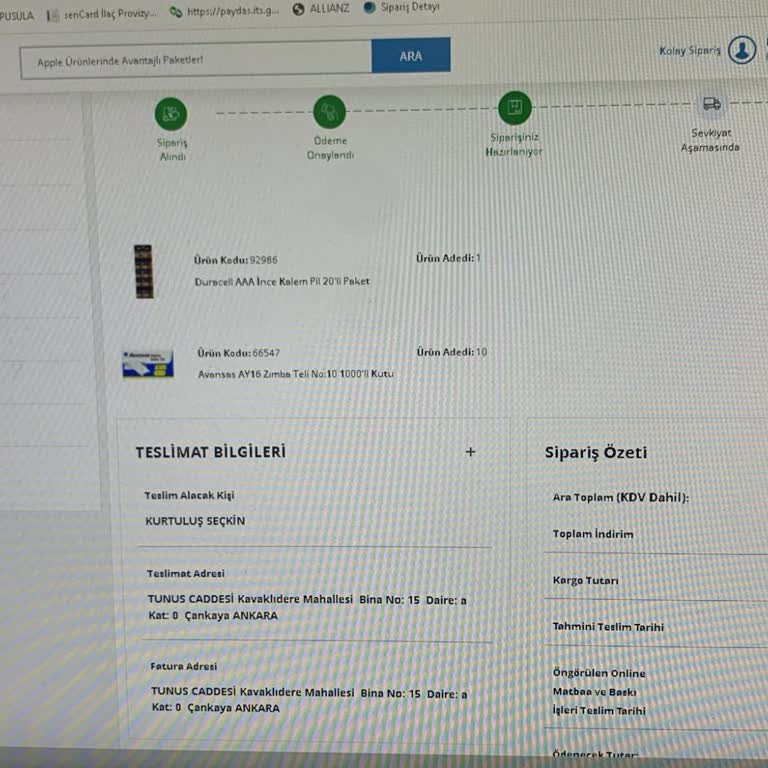The width and height of the screenshot is (768, 768).
Task: Click the Sipariş Özeti heading
Action: pos(596,452)
